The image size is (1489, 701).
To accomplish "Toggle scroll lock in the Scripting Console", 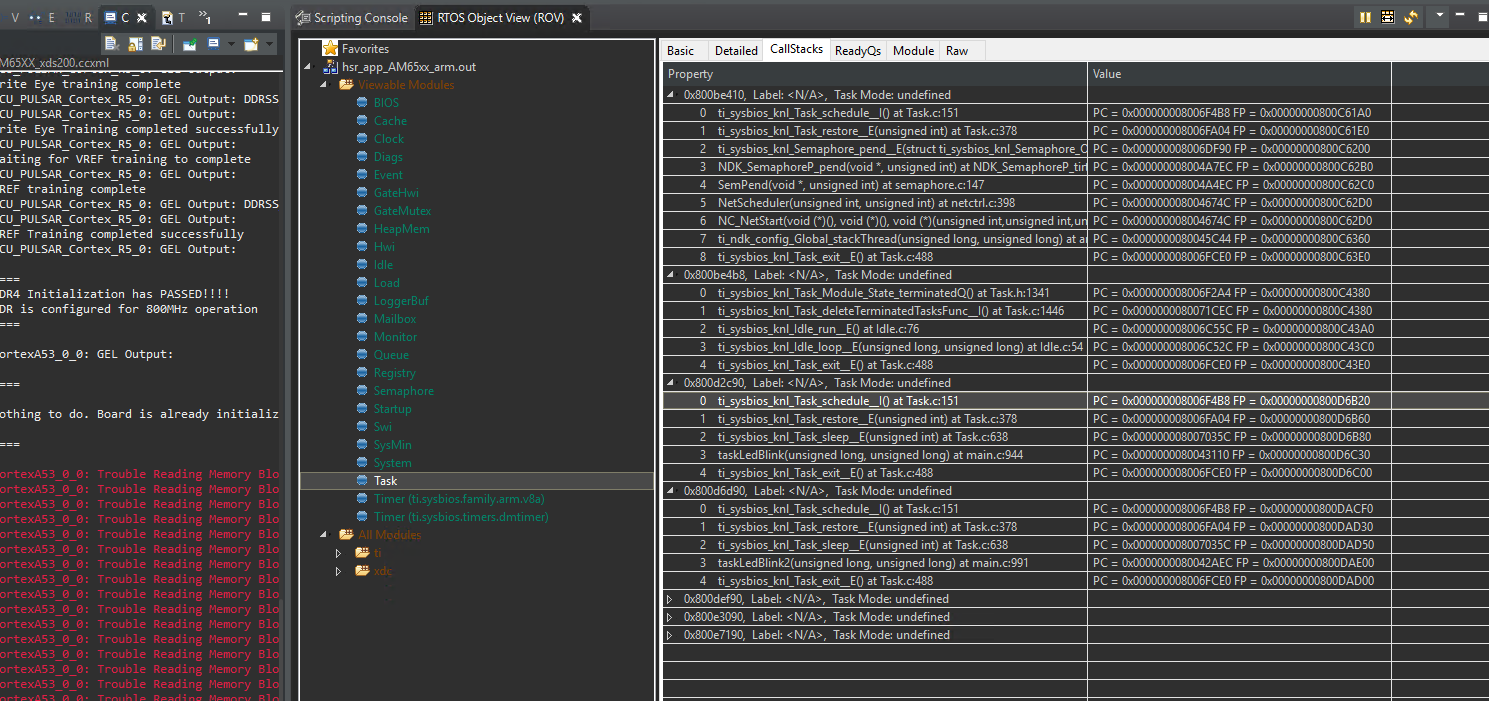I will pyautogui.click(x=135, y=43).
